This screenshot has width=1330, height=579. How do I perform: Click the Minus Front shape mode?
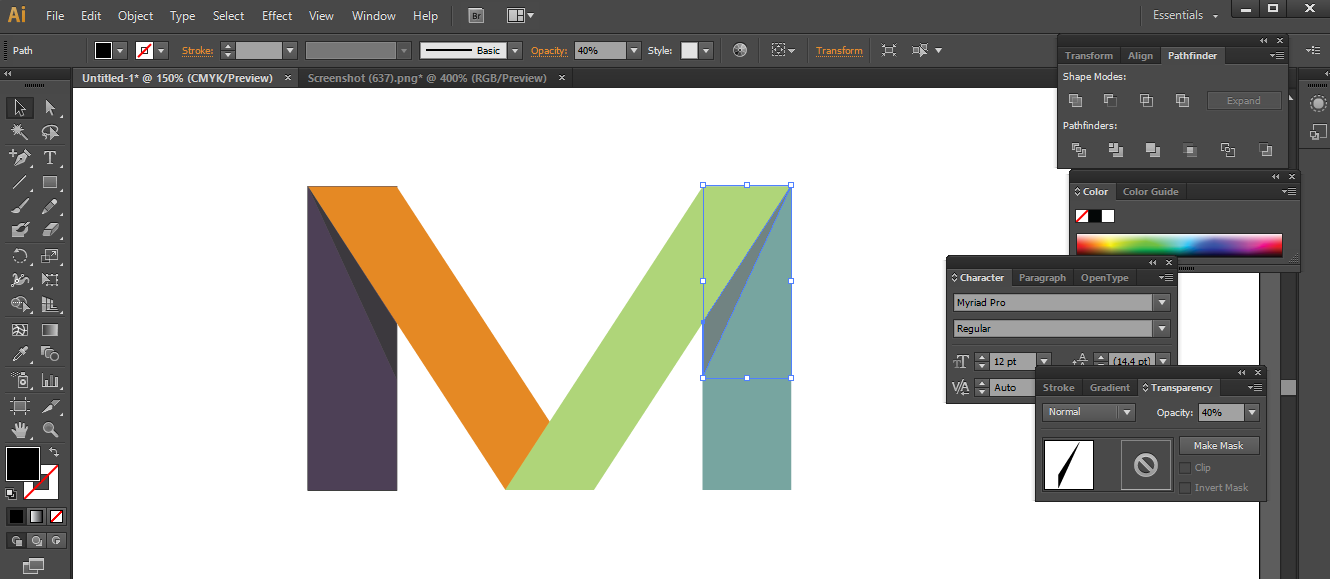(x=1109, y=100)
